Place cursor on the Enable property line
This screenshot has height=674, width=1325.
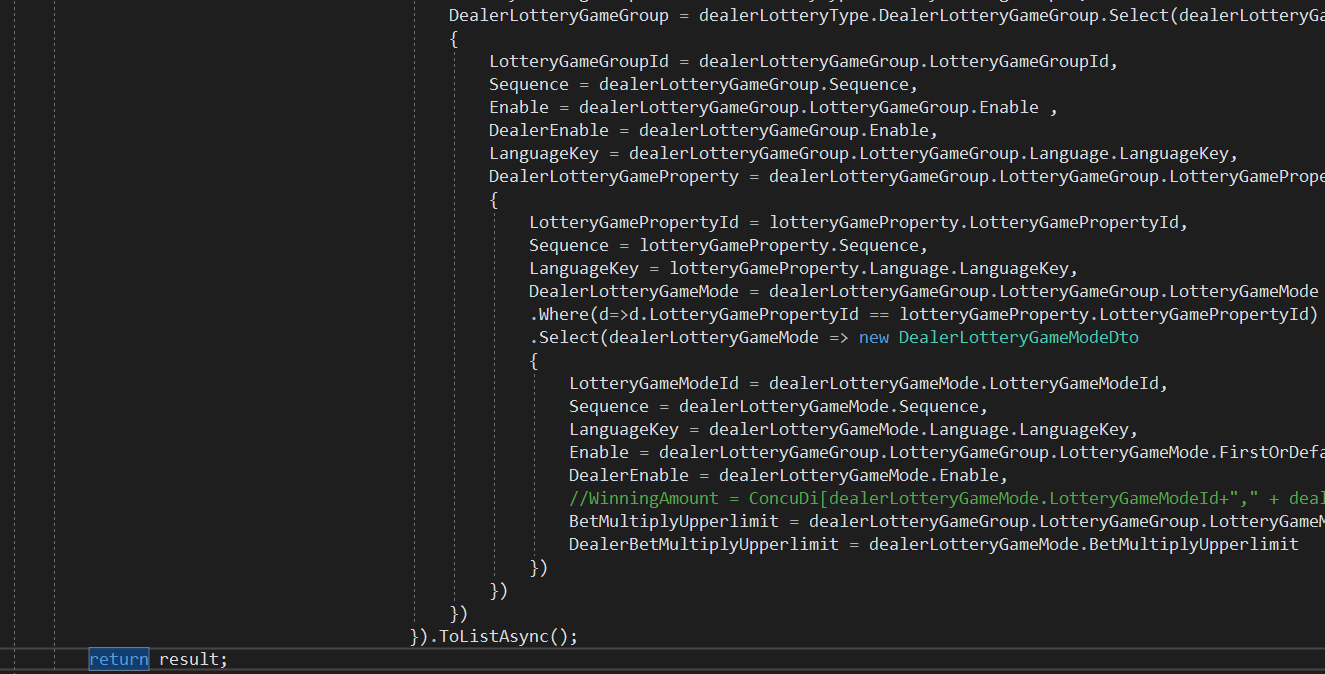[518, 106]
